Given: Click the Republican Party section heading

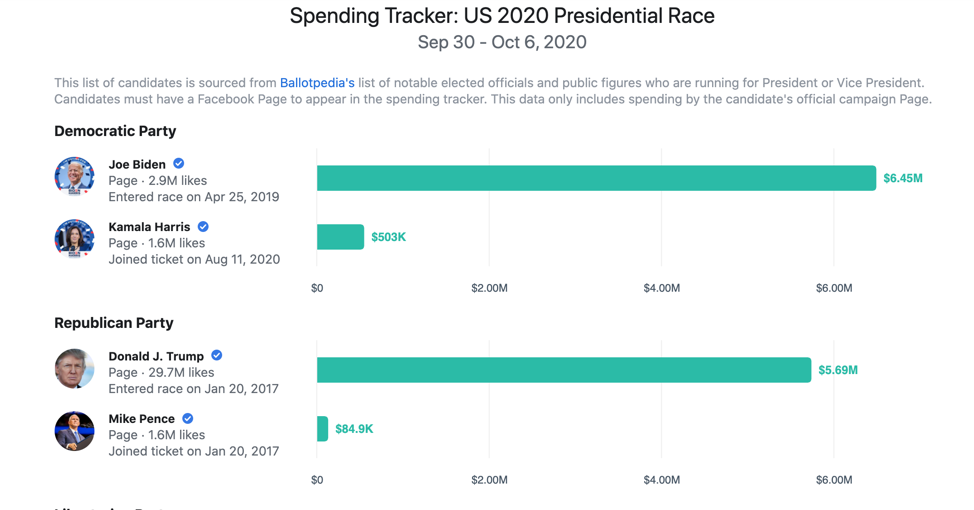Looking at the screenshot, I should (x=114, y=323).
